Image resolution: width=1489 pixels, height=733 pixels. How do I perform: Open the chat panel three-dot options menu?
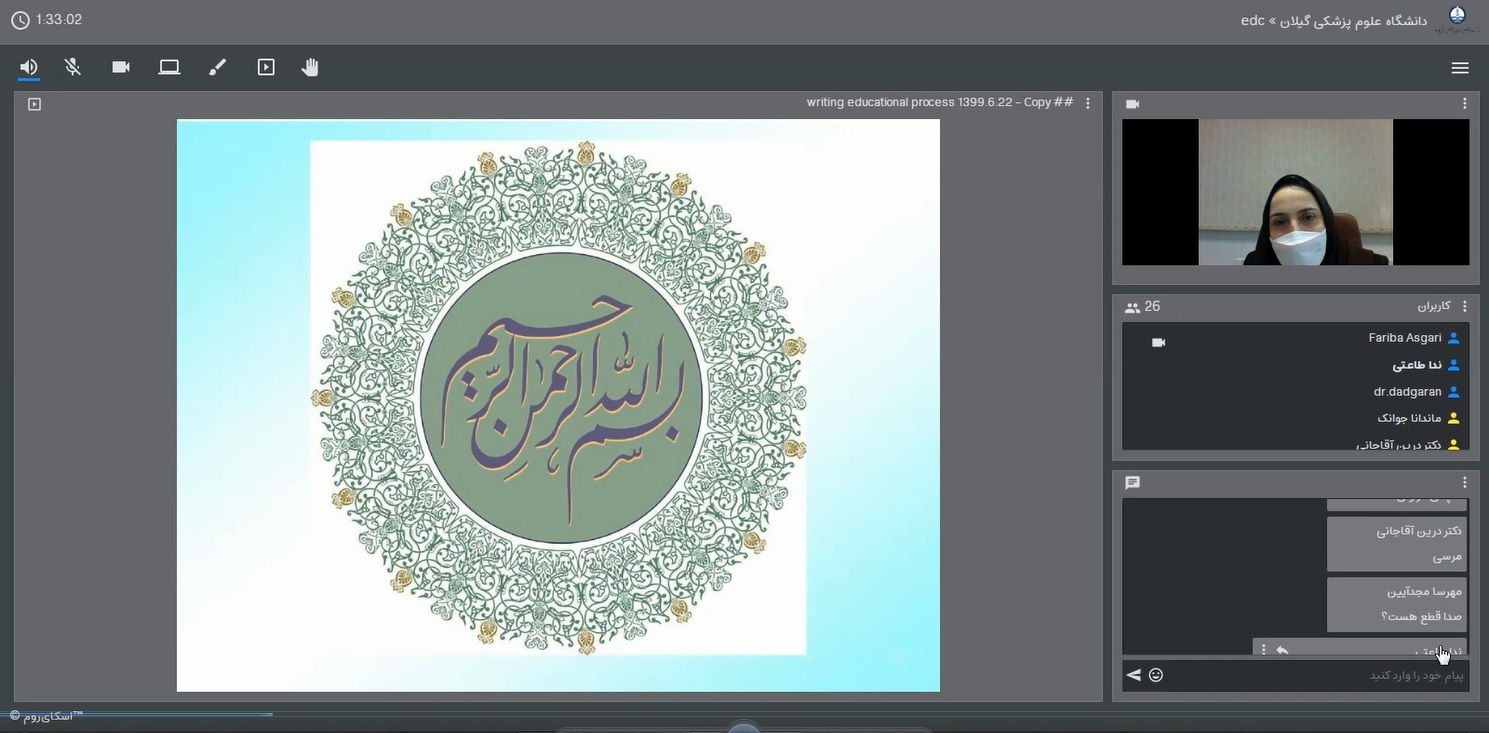click(x=1464, y=483)
